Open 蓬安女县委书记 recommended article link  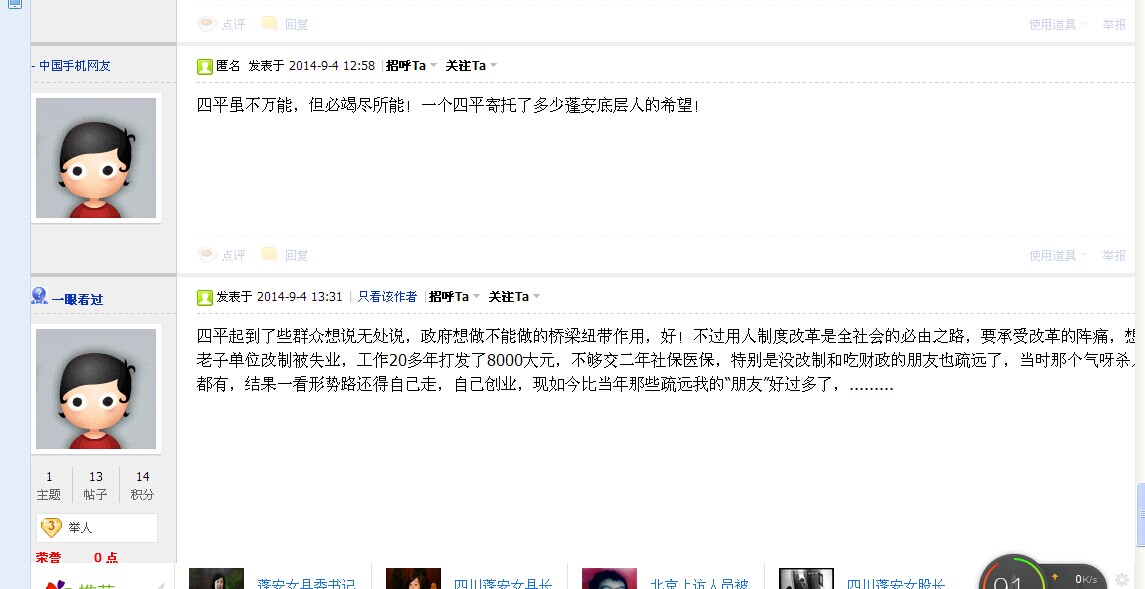point(306,583)
